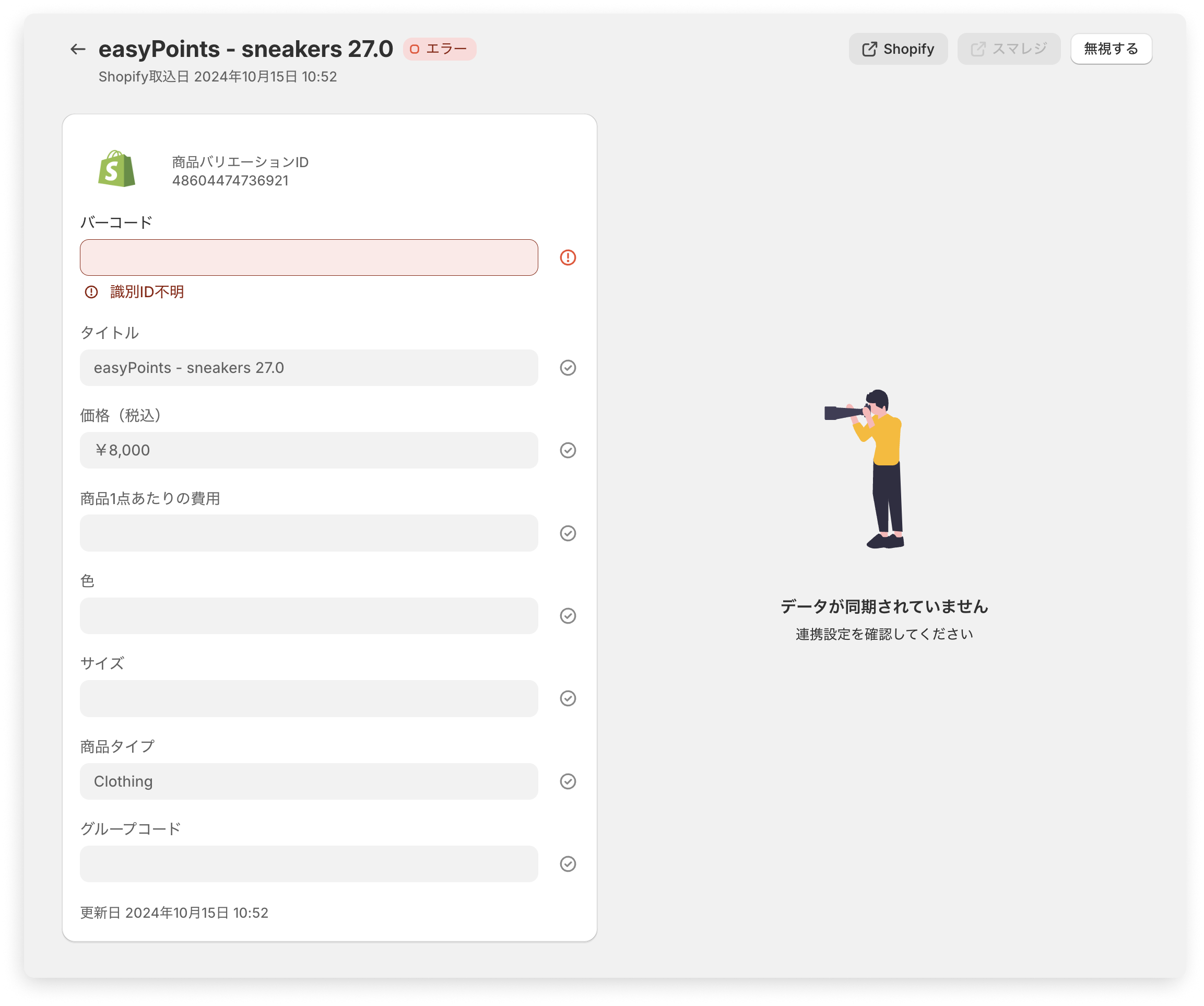Screen dimensions: 1204x1006
Task: Click the Shopify取込日 timestamp text
Action: [x=217, y=77]
